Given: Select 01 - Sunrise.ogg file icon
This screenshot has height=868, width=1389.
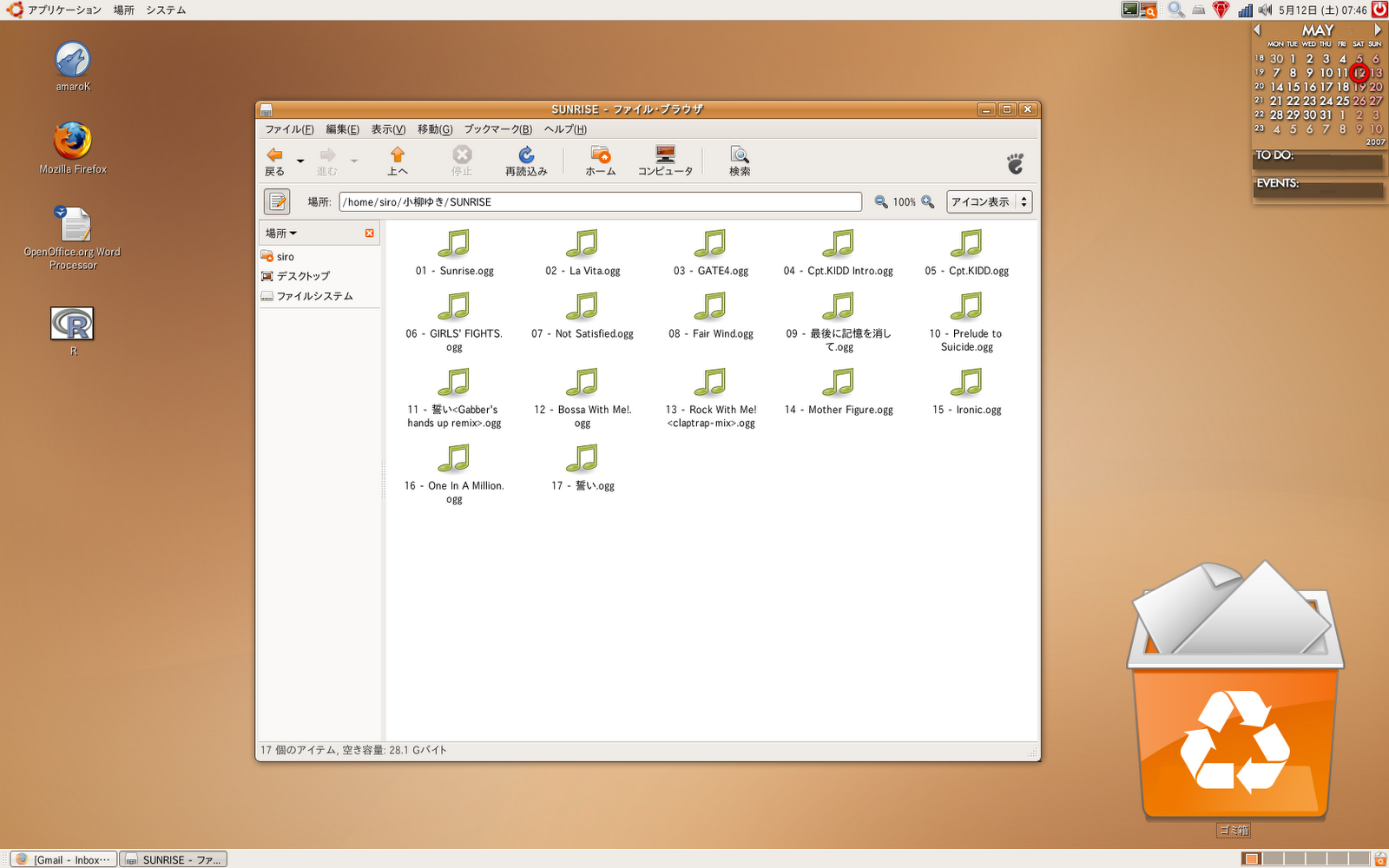Looking at the screenshot, I should pyautogui.click(x=454, y=244).
